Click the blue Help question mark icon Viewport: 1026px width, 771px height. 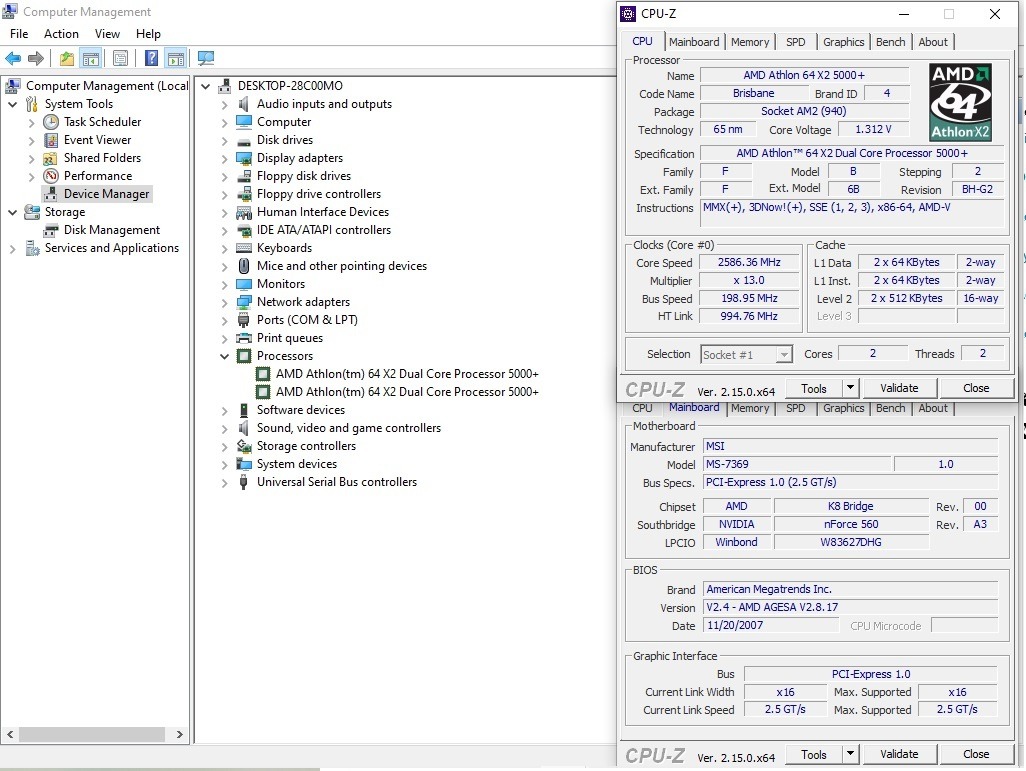tap(151, 58)
